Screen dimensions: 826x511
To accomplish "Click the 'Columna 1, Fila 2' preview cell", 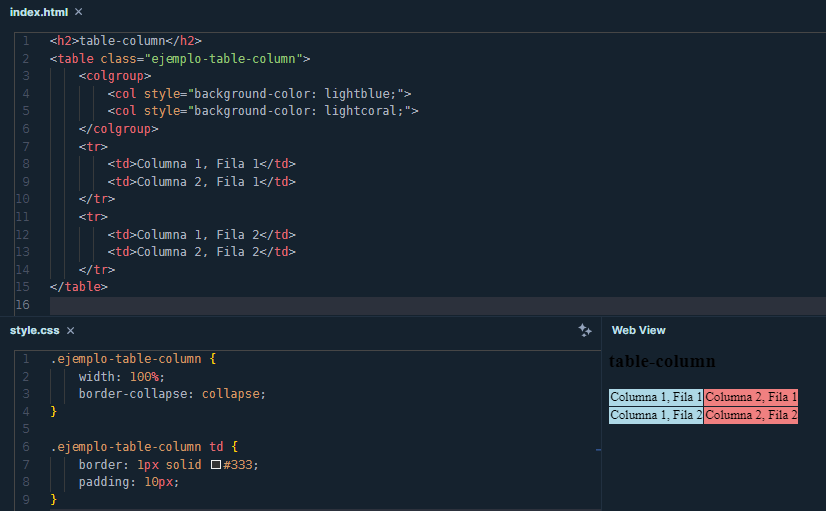I will (656, 415).
